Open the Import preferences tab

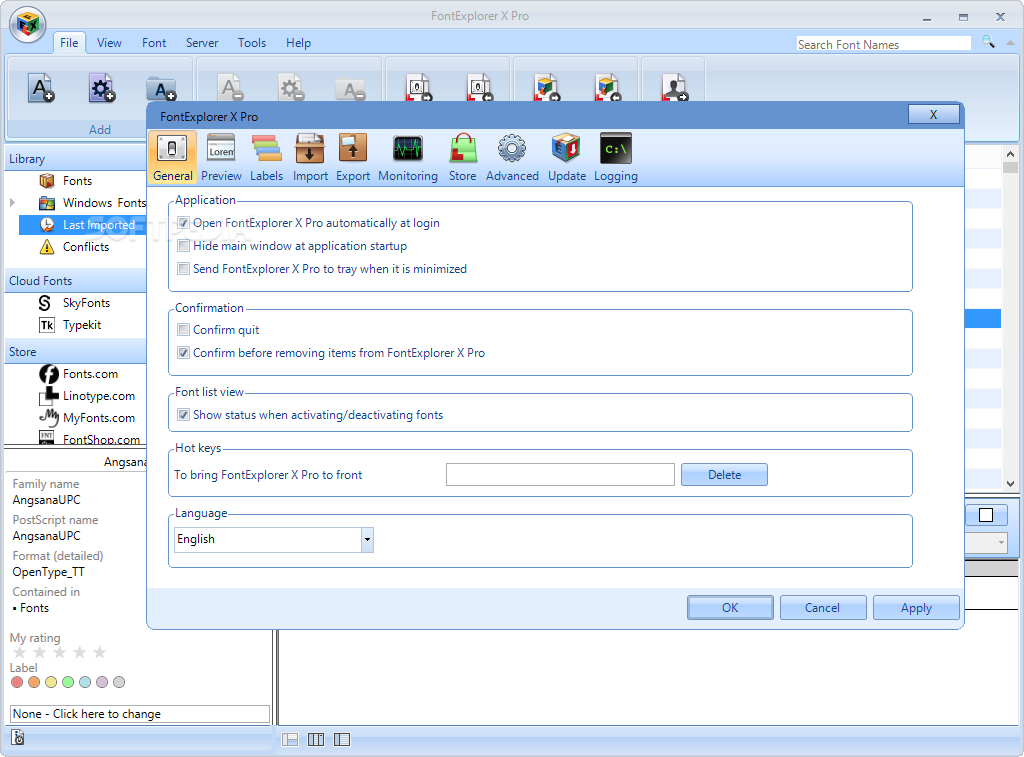point(310,157)
